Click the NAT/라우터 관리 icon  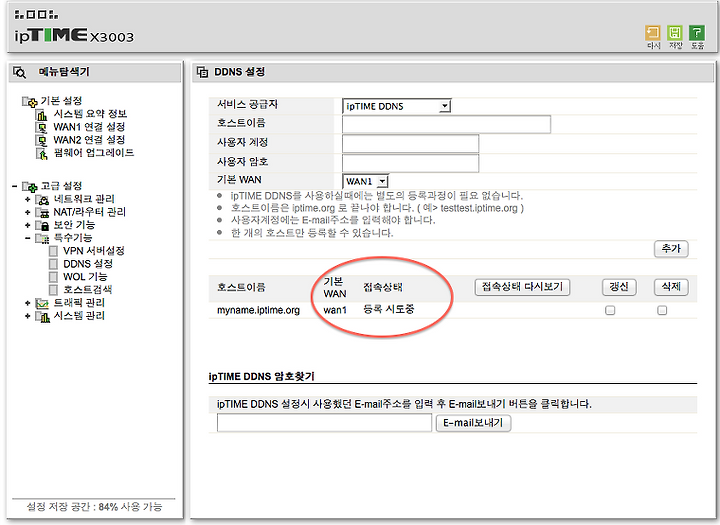(42, 213)
